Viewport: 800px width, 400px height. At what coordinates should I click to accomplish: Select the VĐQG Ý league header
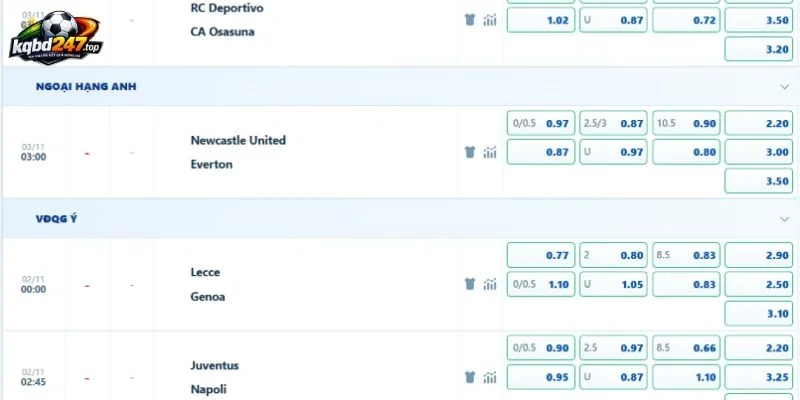57,219
